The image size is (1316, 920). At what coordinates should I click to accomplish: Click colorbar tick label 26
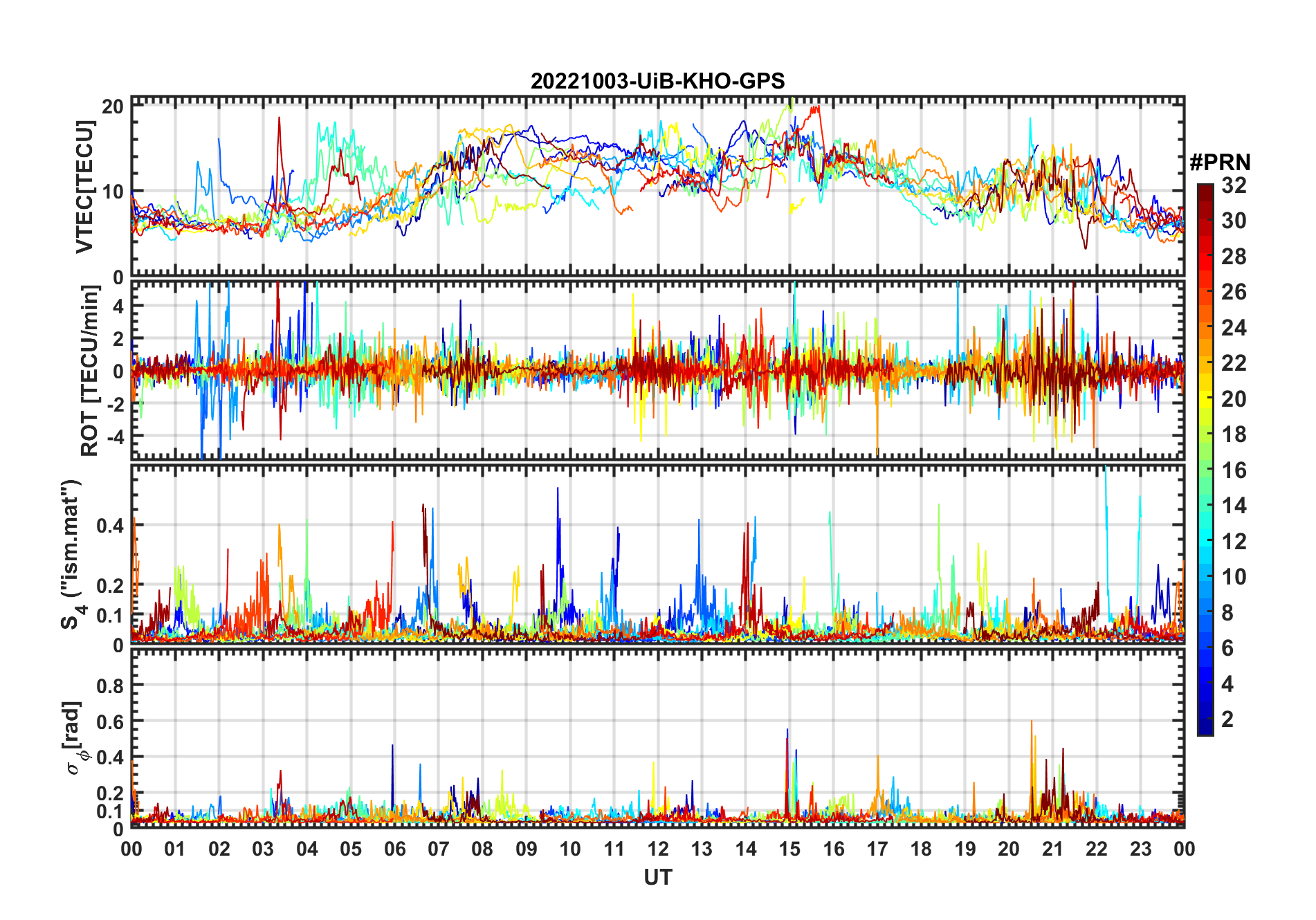[x=1234, y=292]
